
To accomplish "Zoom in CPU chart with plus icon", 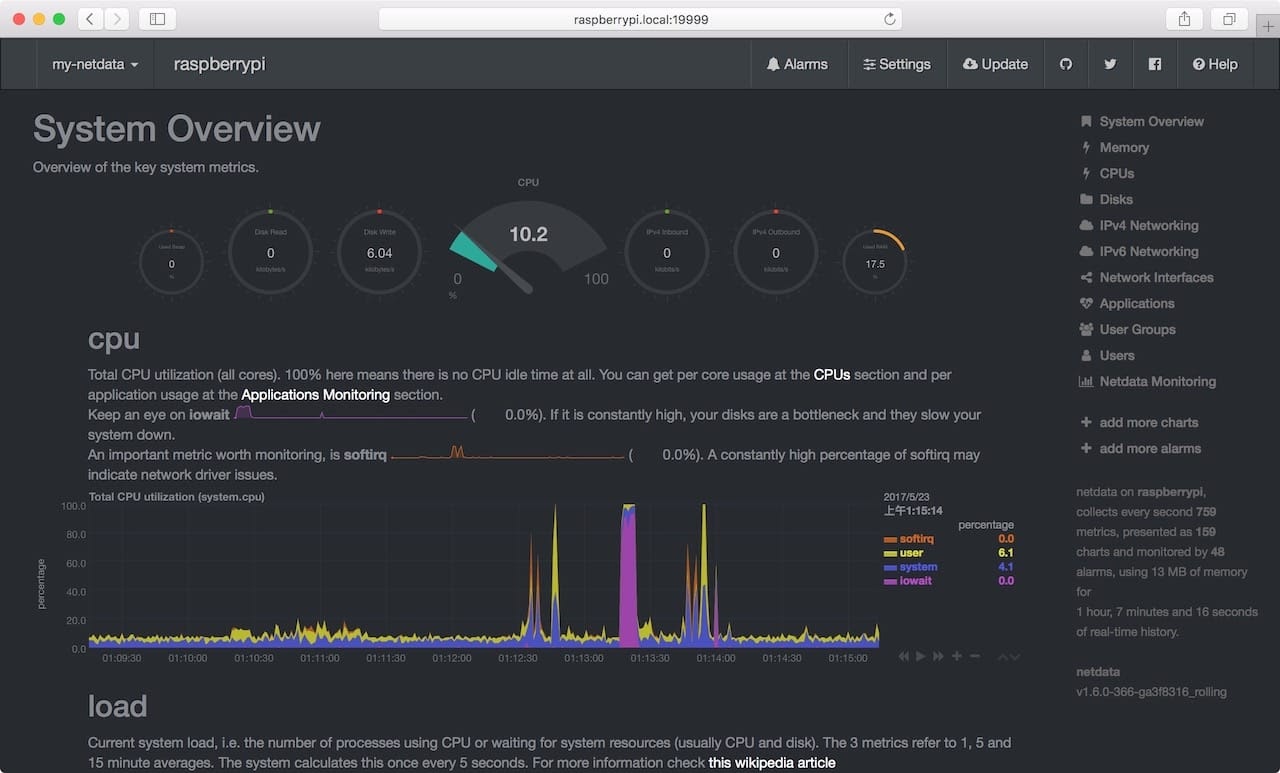I will 957,656.
